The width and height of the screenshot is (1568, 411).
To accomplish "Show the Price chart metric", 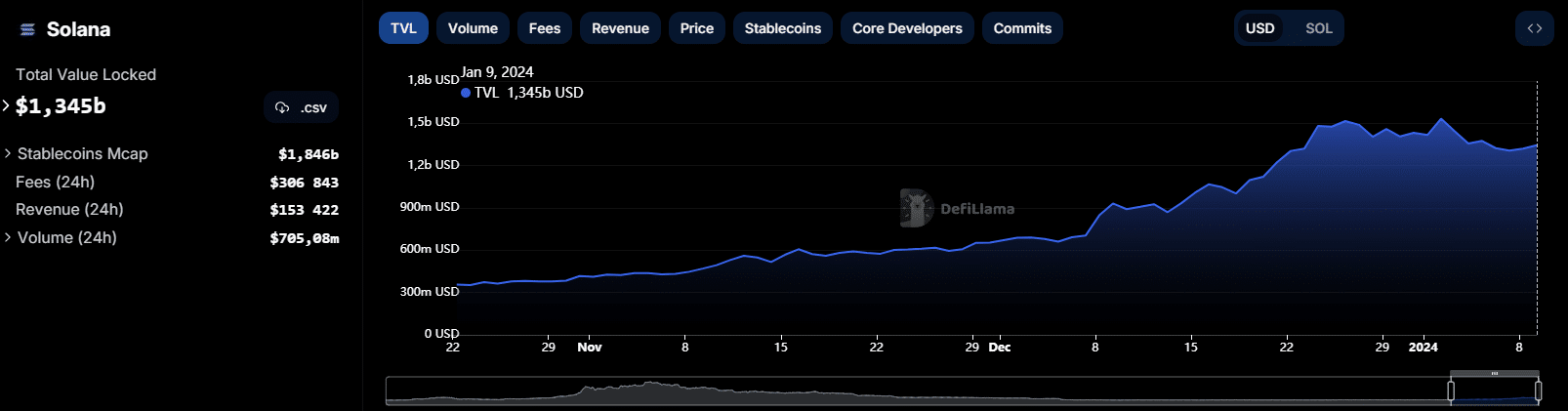I will 696,28.
